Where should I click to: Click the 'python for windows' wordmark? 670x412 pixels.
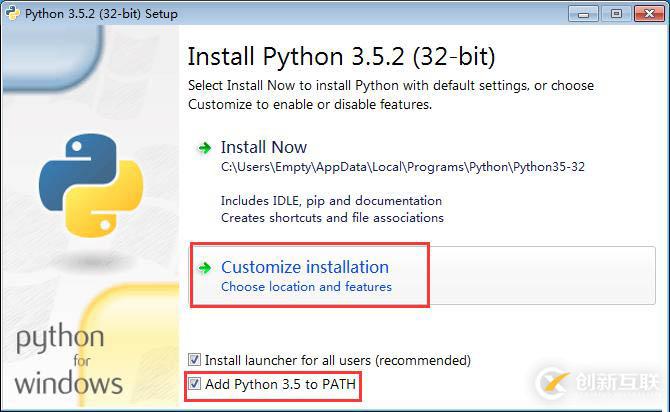[68, 359]
